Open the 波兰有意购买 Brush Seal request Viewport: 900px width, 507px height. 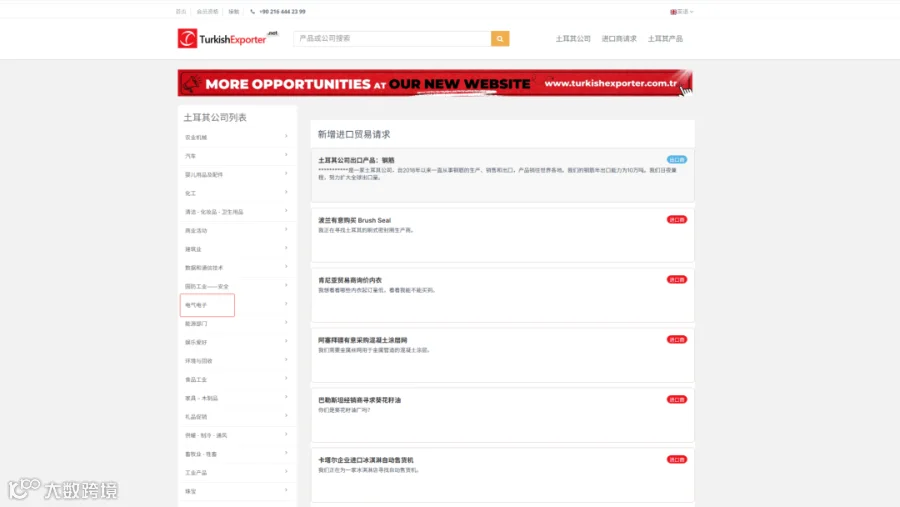click(x=354, y=220)
